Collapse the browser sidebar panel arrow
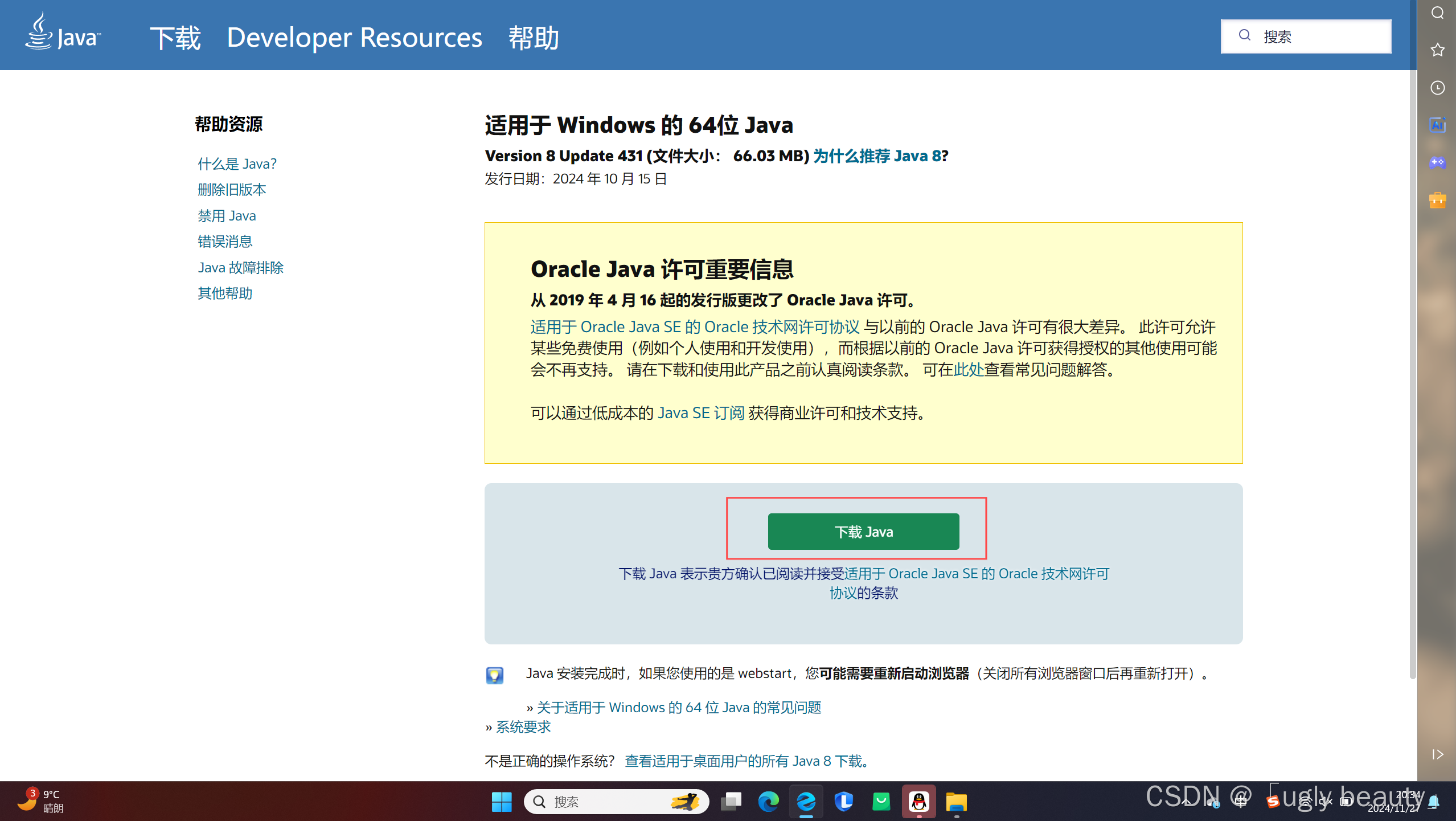The height and width of the screenshot is (821, 1456). 1437,754
